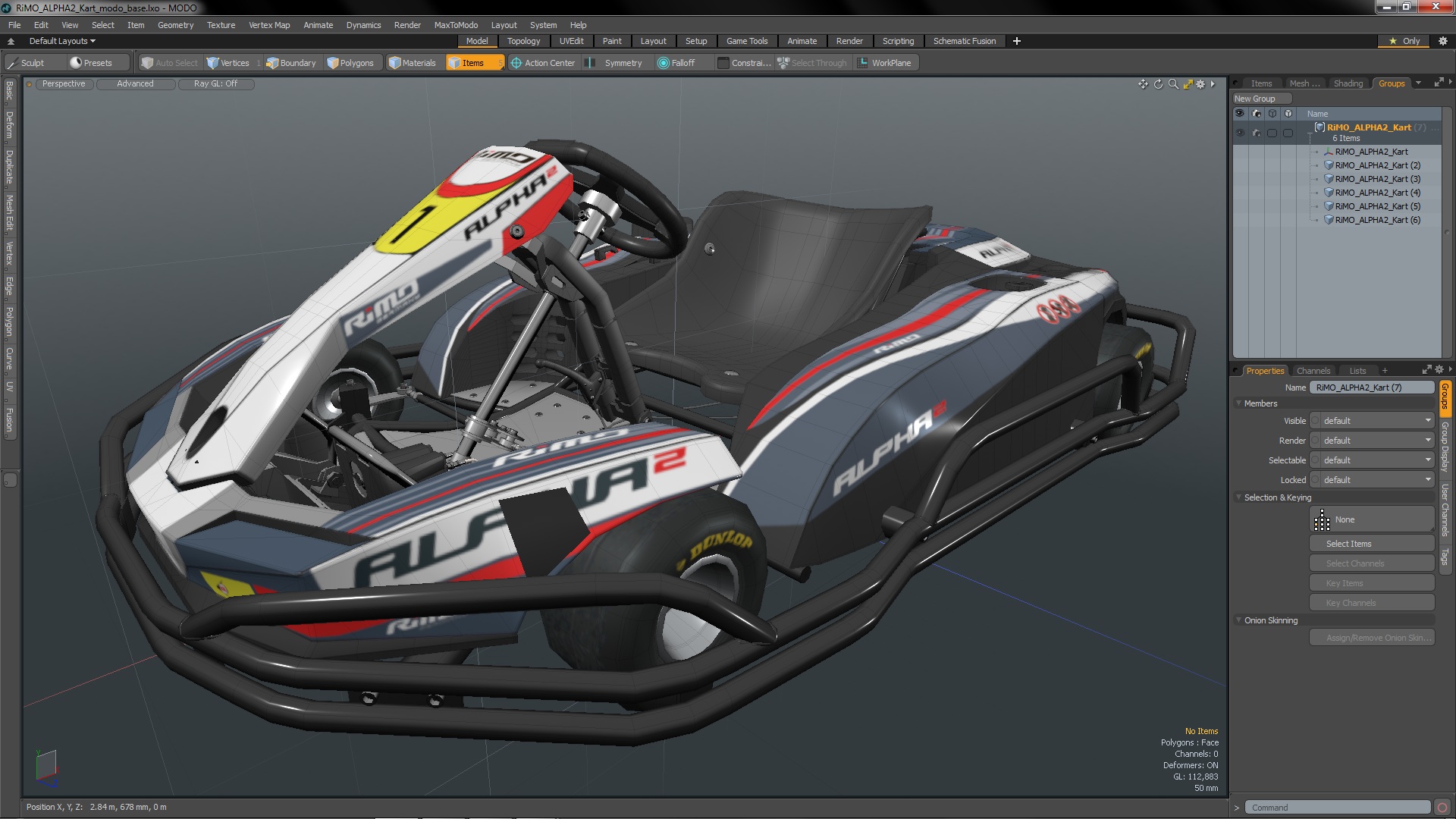This screenshot has width=1456, height=819.
Task: Click the viewport pan/move icon
Action: tap(1143, 84)
